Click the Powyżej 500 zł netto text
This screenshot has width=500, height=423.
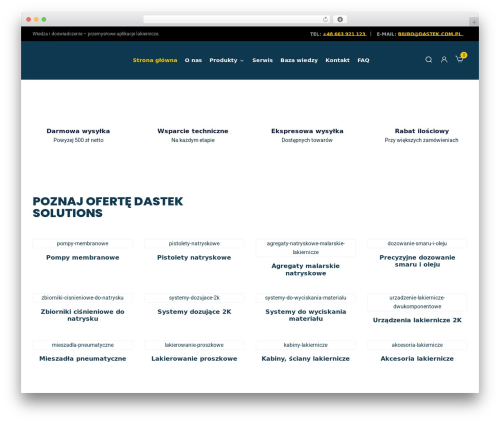point(78,140)
